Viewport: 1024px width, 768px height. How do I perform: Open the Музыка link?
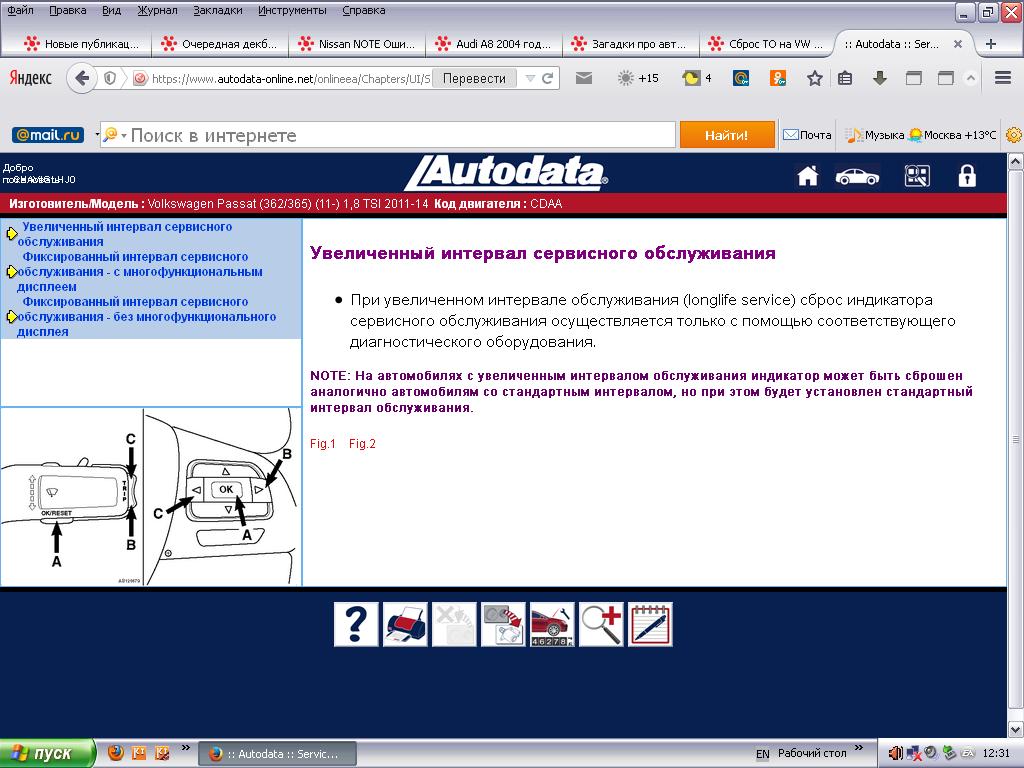(875, 135)
